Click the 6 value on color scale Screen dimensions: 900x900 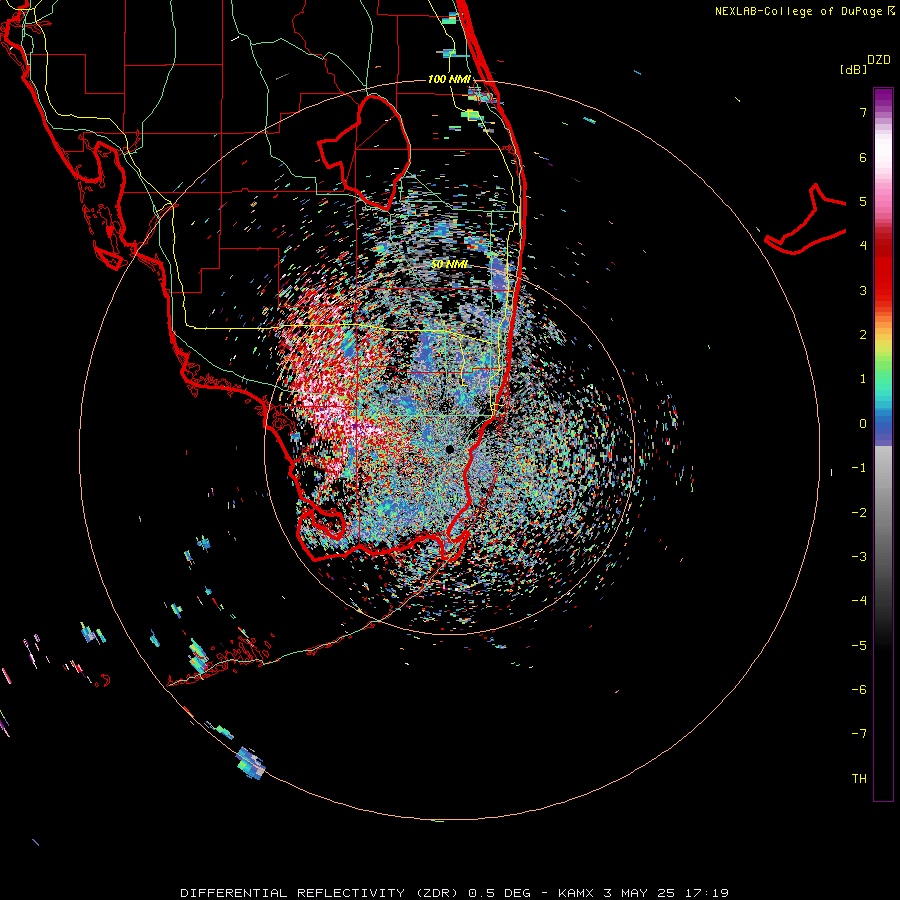tap(863, 157)
